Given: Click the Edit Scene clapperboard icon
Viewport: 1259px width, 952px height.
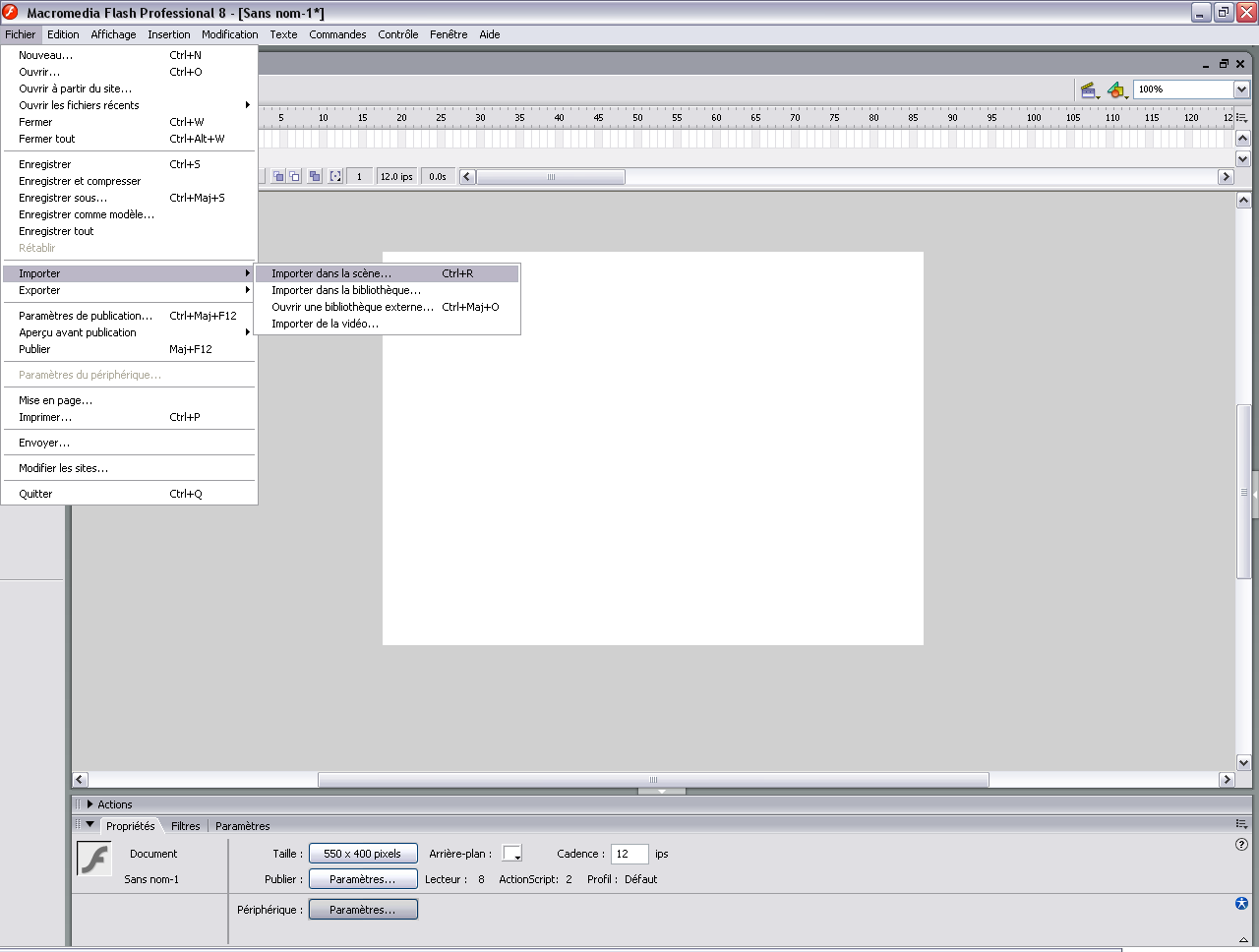Looking at the screenshot, I should coord(1089,90).
